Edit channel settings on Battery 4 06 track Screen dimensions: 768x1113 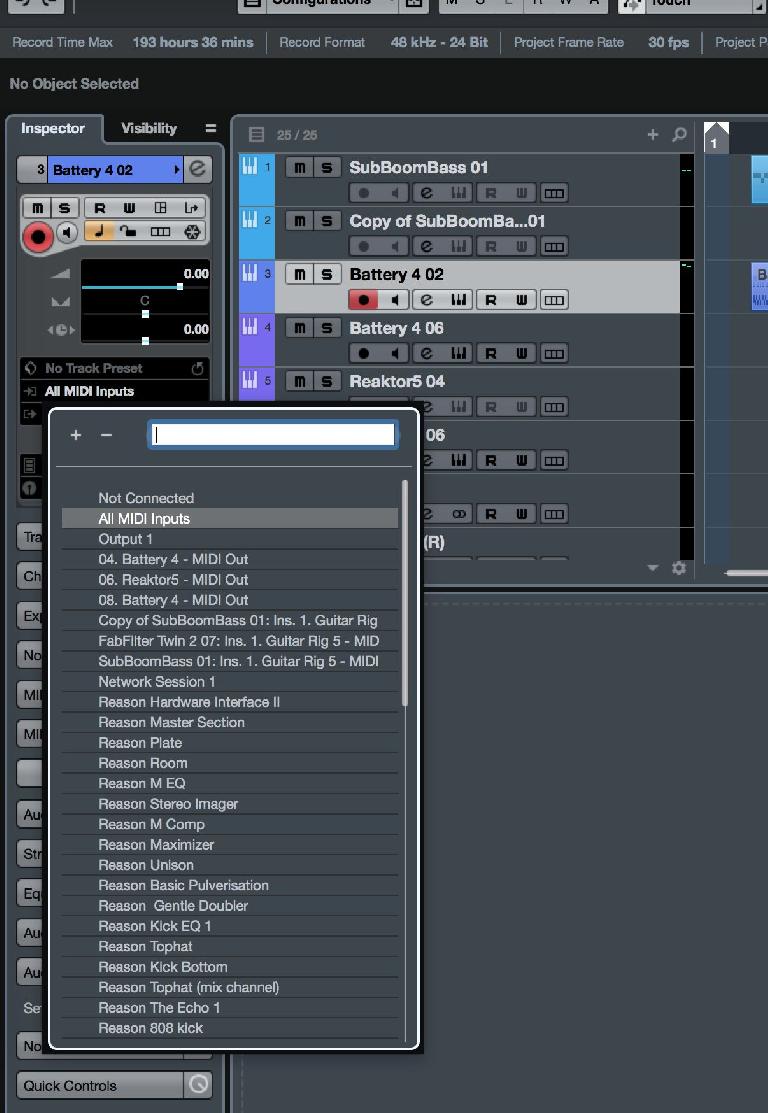pyautogui.click(x=426, y=353)
